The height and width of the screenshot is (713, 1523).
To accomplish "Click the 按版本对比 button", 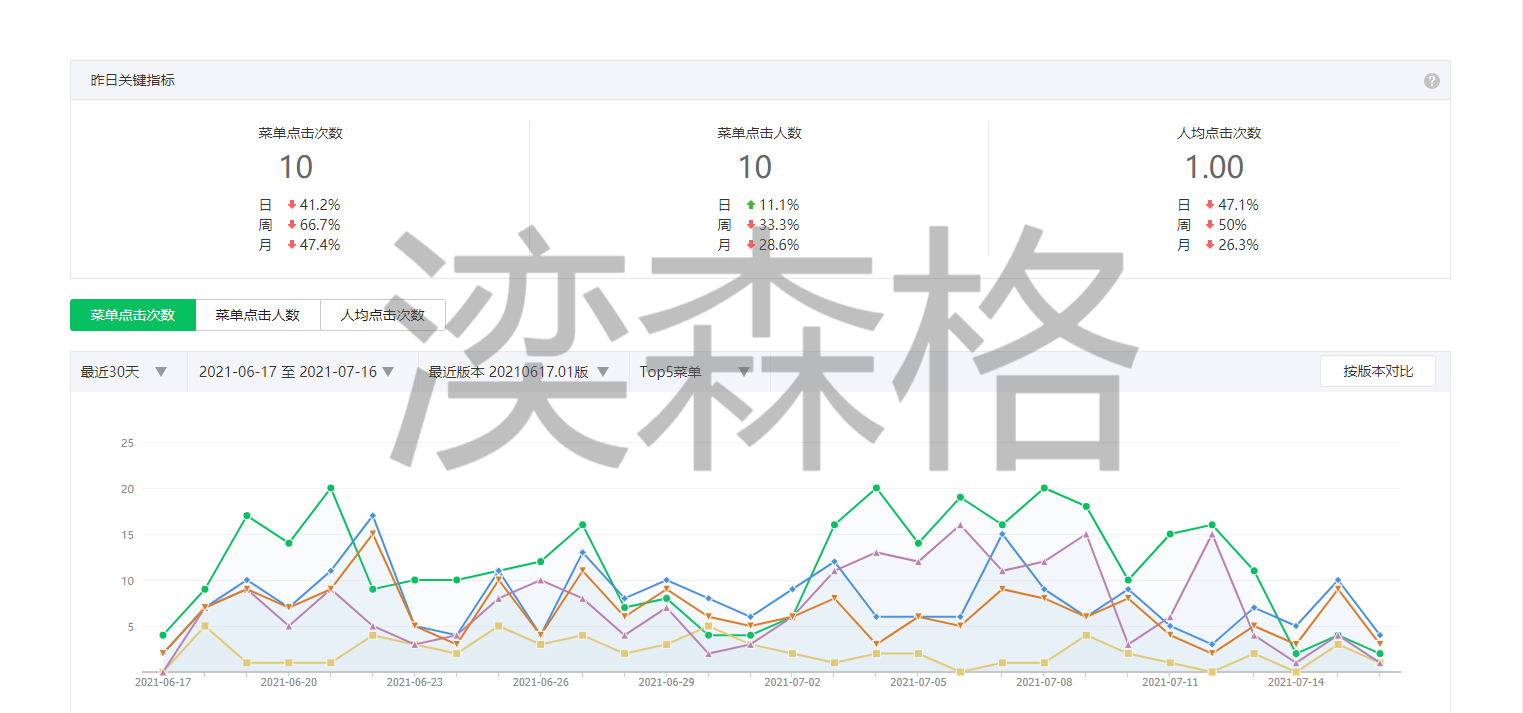I will 1377,371.
